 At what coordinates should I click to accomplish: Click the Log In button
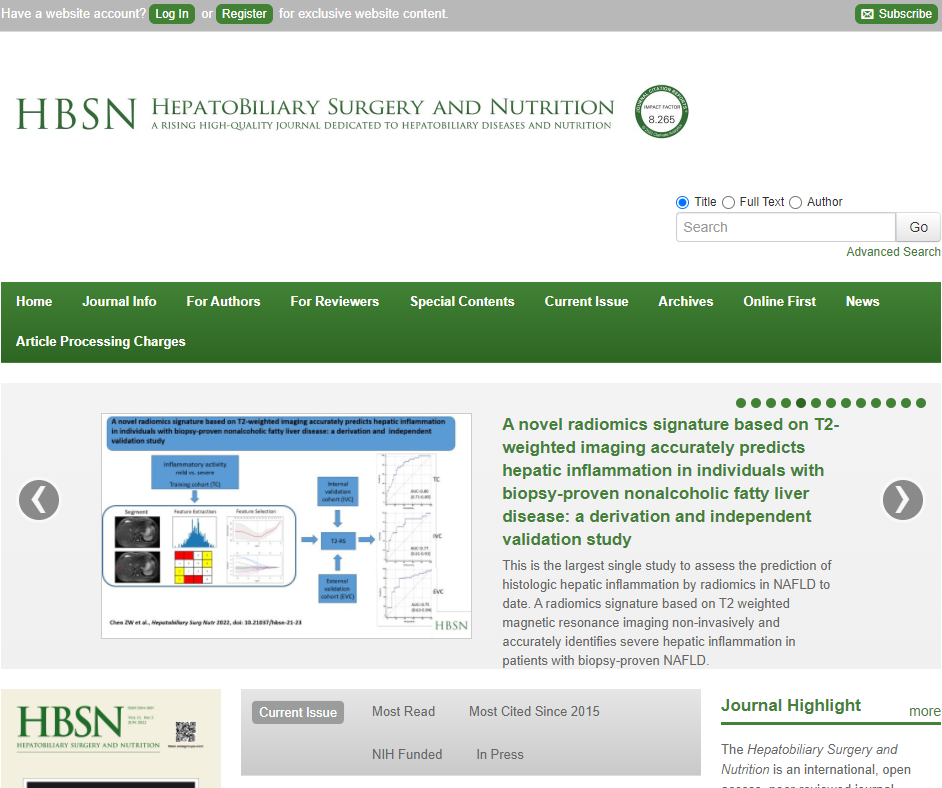(172, 14)
